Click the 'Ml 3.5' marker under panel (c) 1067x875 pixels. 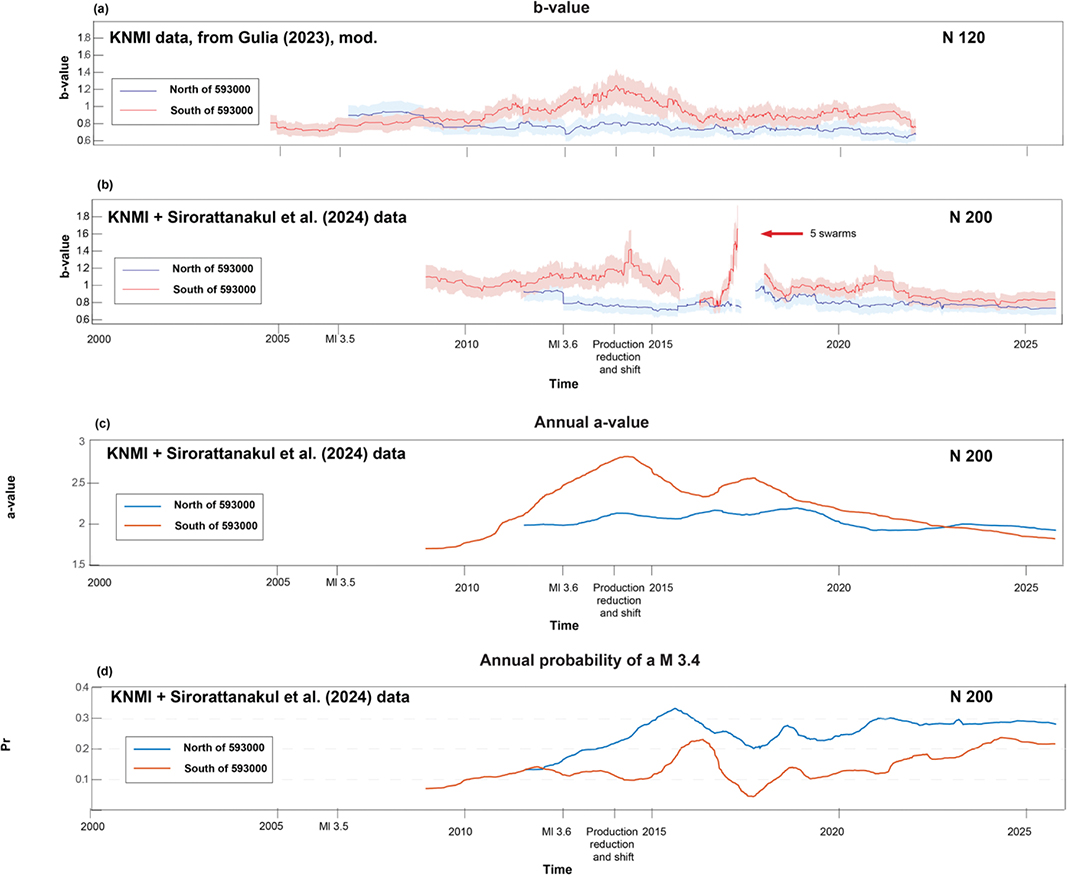click(340, 582)
